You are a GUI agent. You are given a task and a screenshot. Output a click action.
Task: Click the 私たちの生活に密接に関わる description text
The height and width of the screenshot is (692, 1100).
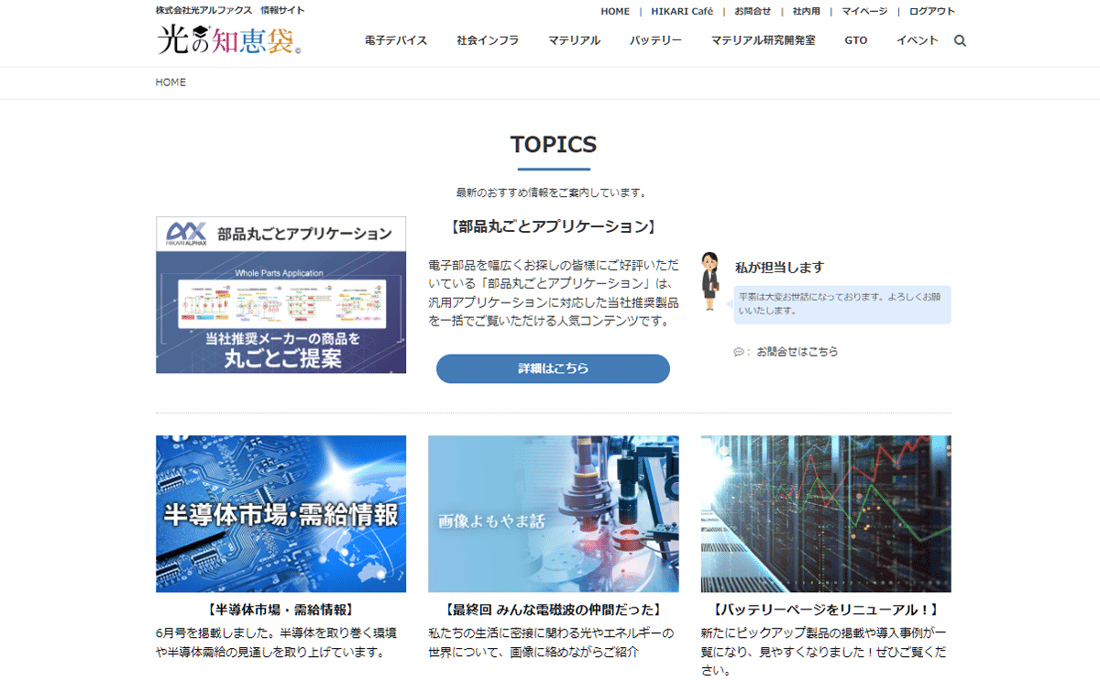[x=551, y=642]
